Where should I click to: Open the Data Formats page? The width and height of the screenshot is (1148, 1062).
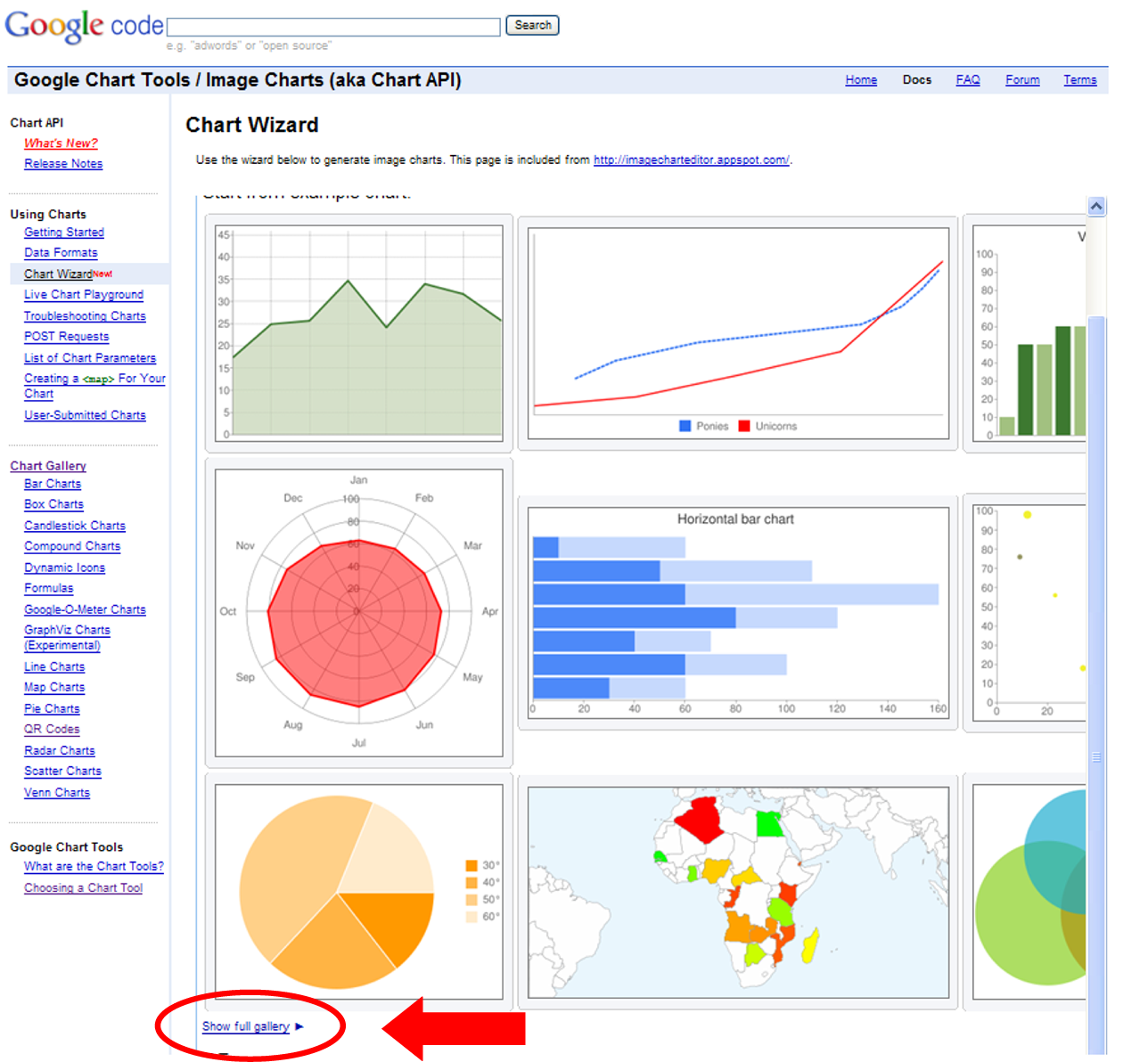click(x=61, y=252)
